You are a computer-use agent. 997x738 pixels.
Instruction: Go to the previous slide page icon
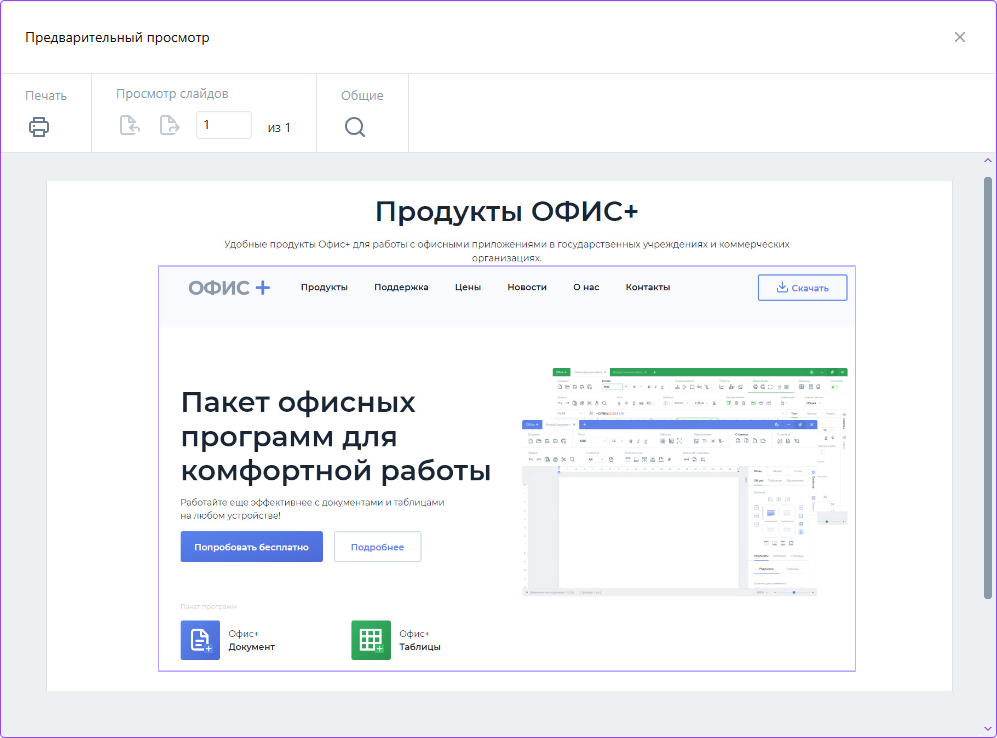point(130,126)
